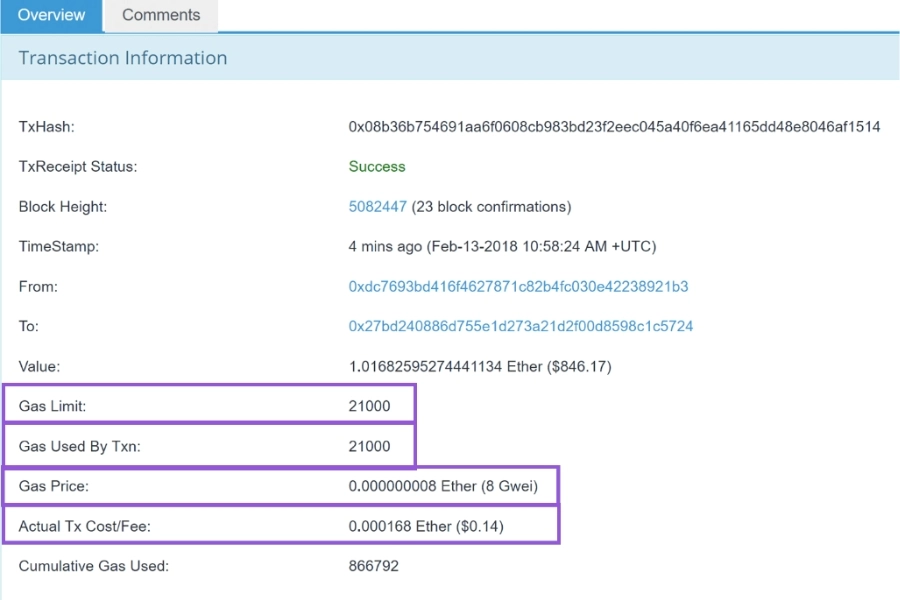Click the Gas Price: label
The image size is (900, 600).
click(53, 486)
